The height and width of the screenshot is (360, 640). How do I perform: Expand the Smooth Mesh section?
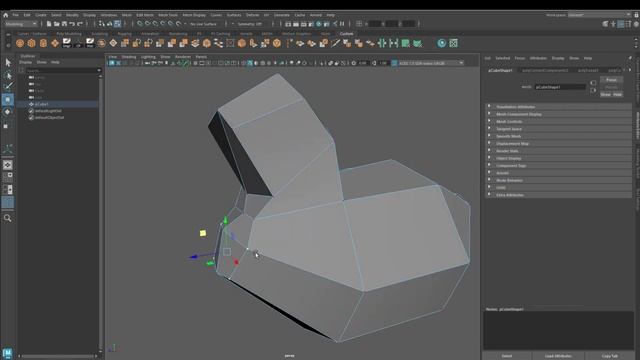point(558,136)
